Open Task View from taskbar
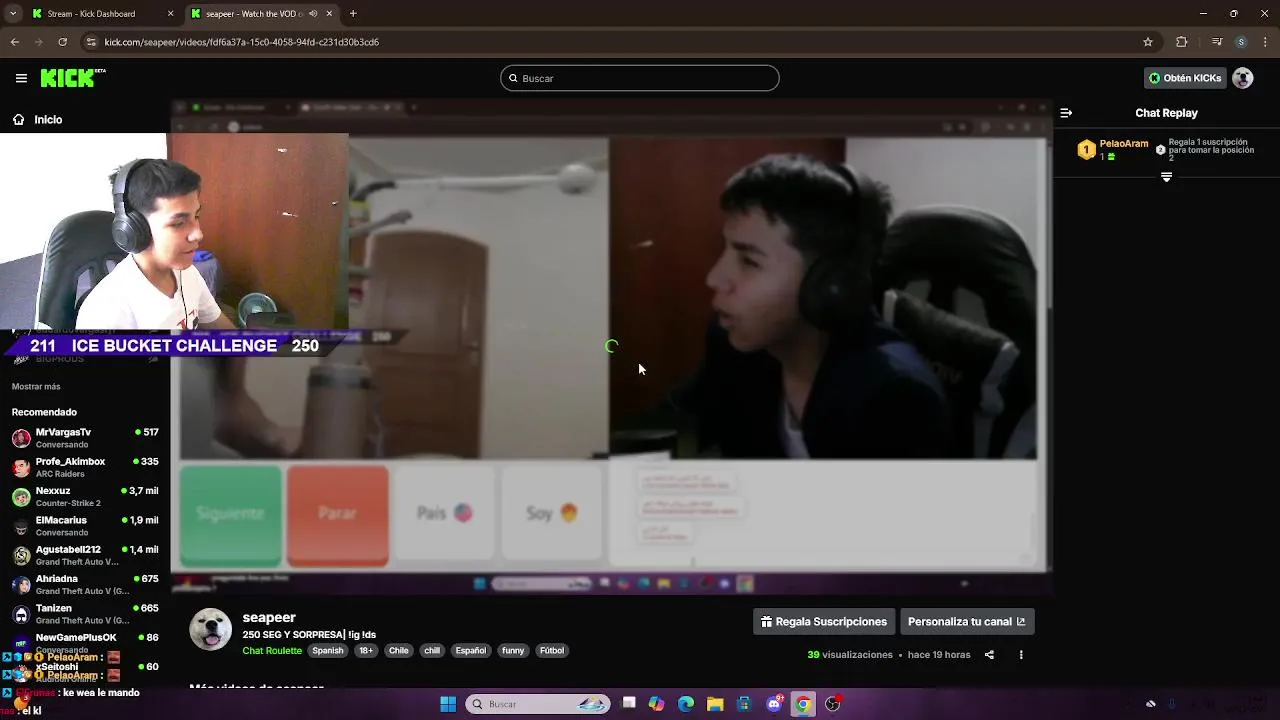Image resolution: width=1280 pixels, height=720 pixels. coord(628,704)
